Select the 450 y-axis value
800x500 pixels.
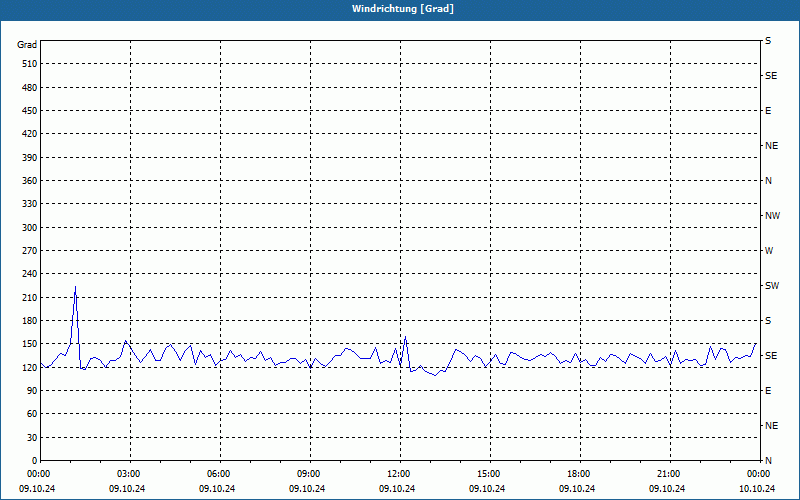click(30, 111)
